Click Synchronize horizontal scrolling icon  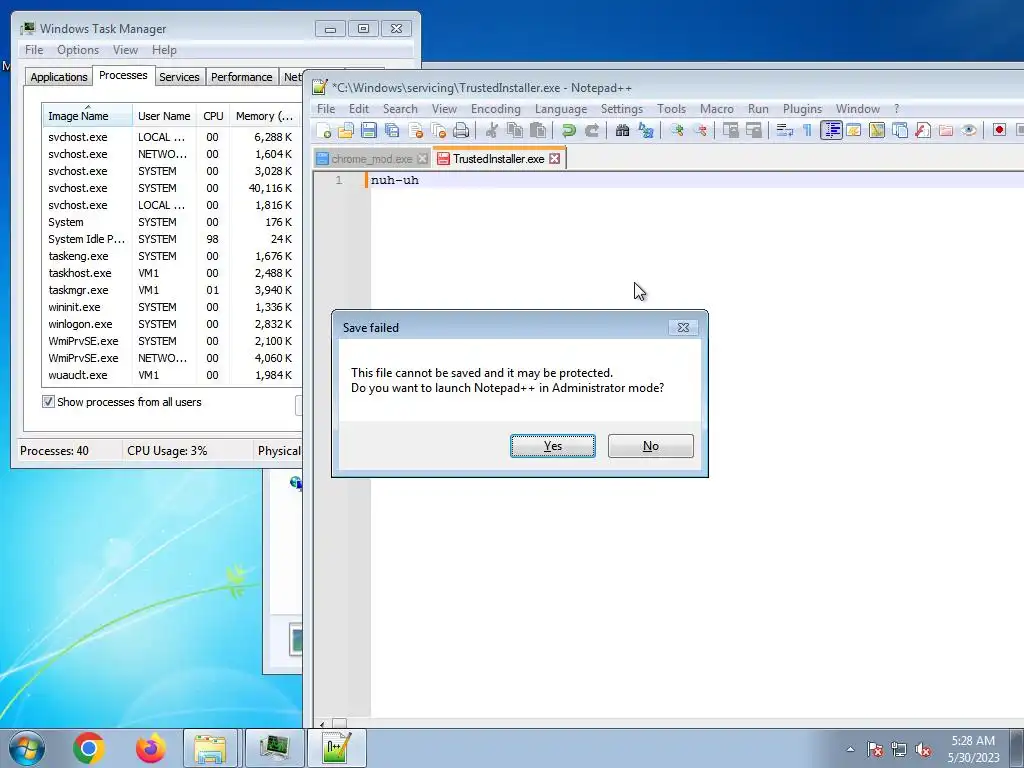point(754,131)
